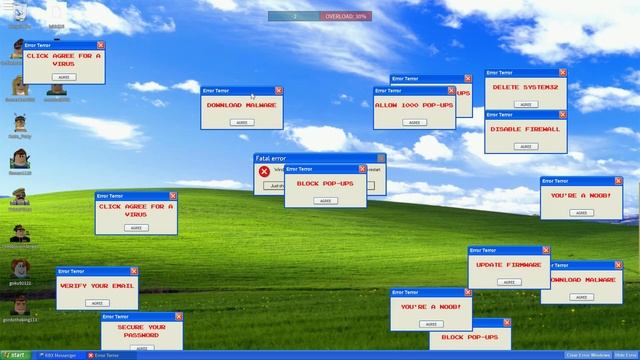
Task: Close the popup hidden behind ALLOW 1000 POP-UPS
Action: [x=468, y=78]
